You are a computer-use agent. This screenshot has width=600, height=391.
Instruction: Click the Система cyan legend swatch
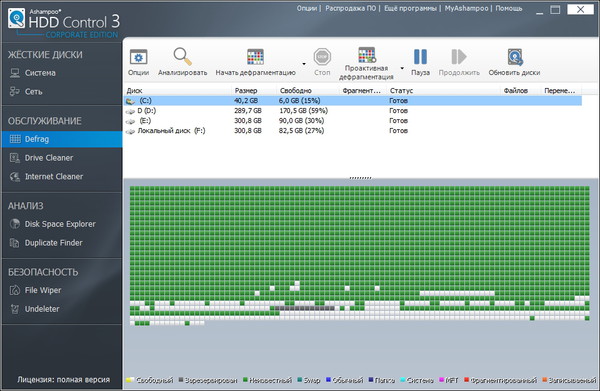coord(403,380)
